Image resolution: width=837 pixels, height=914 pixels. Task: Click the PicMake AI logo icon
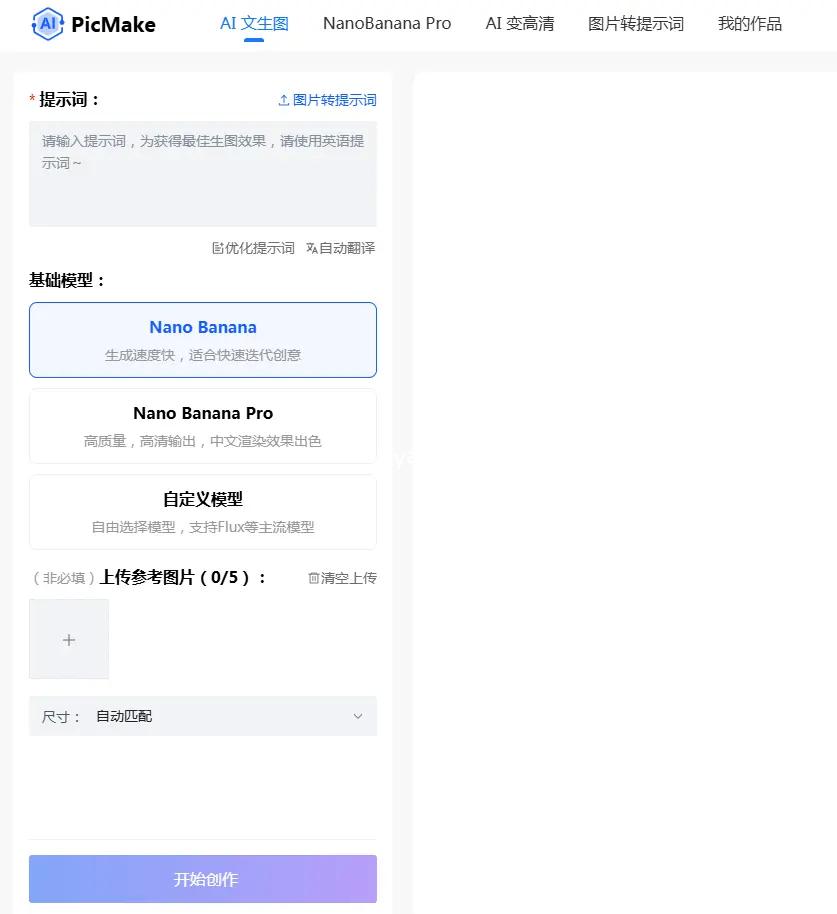47,24
